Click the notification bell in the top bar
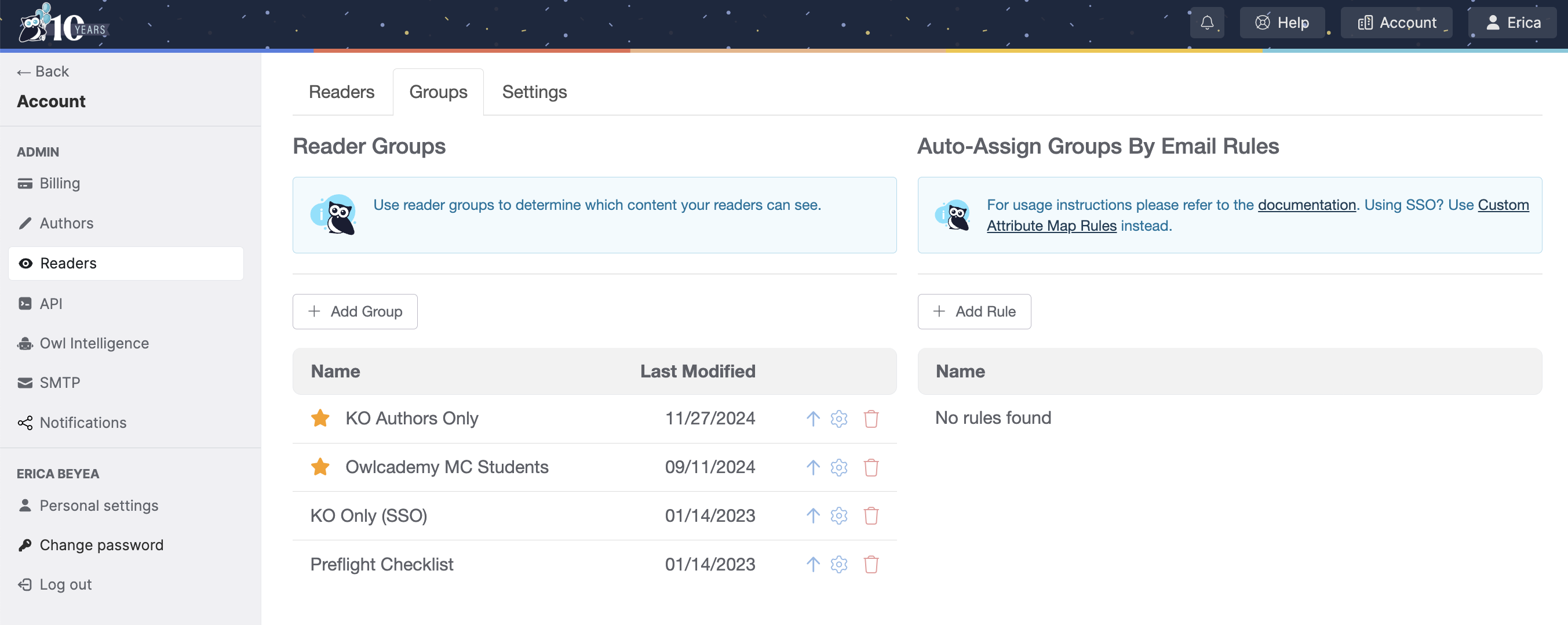1568x625 pixels. (1207, 22)
